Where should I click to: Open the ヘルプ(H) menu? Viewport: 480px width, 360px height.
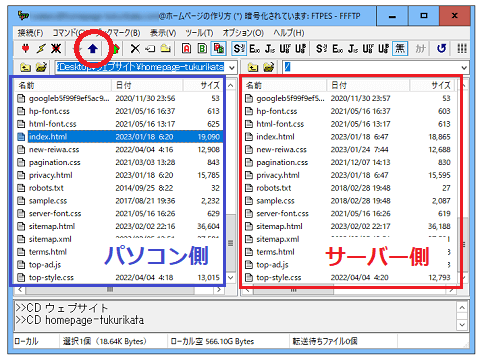pyautogui.click(x=289, y=33)
